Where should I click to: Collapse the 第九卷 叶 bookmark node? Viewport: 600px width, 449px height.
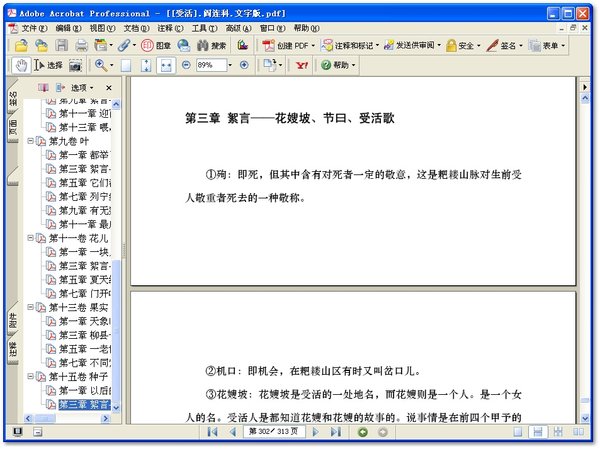30,141
